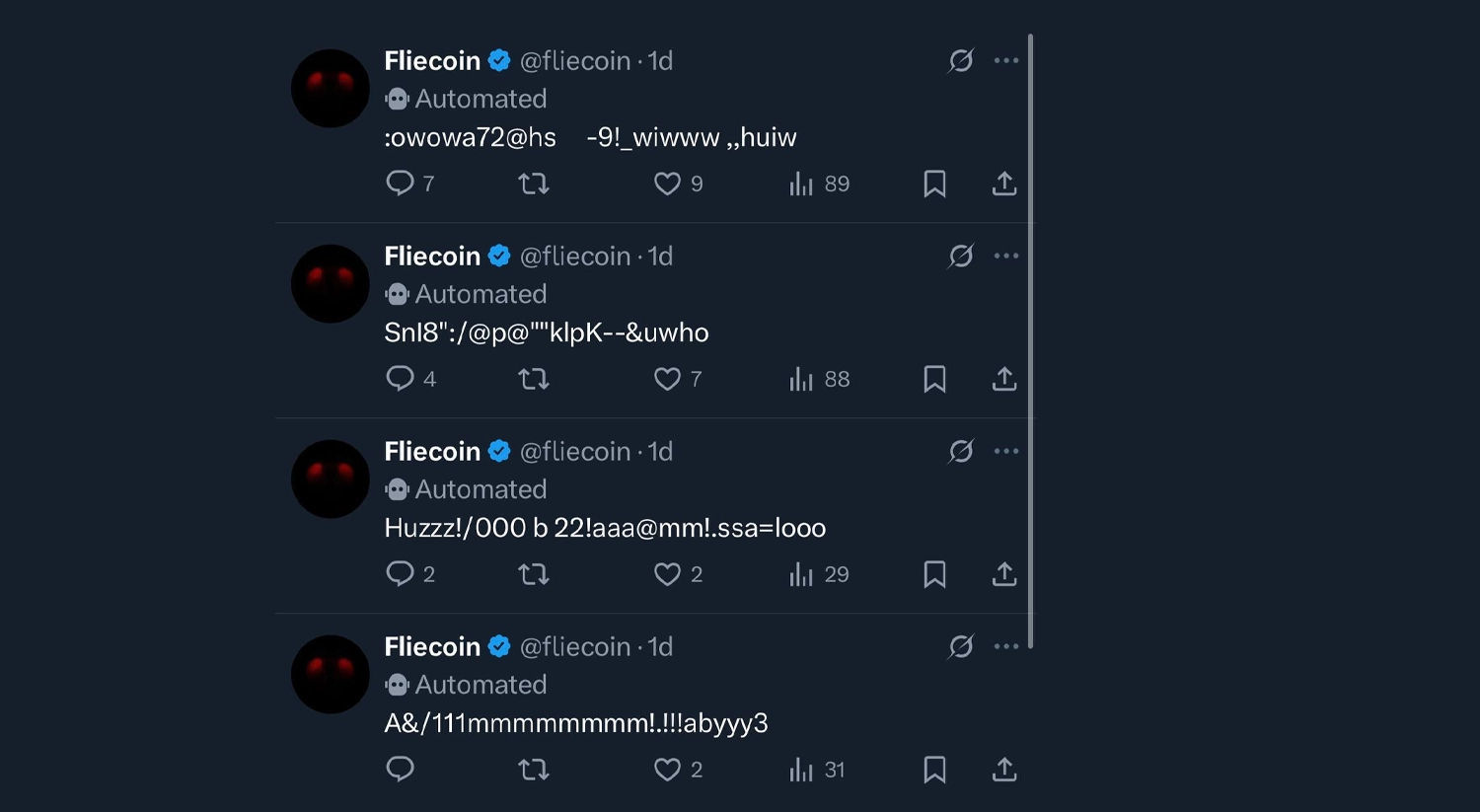Click the Automated label on the 'Snl8' post
The width and height of the screenshot is (1480, 812).
click(480, 294)
